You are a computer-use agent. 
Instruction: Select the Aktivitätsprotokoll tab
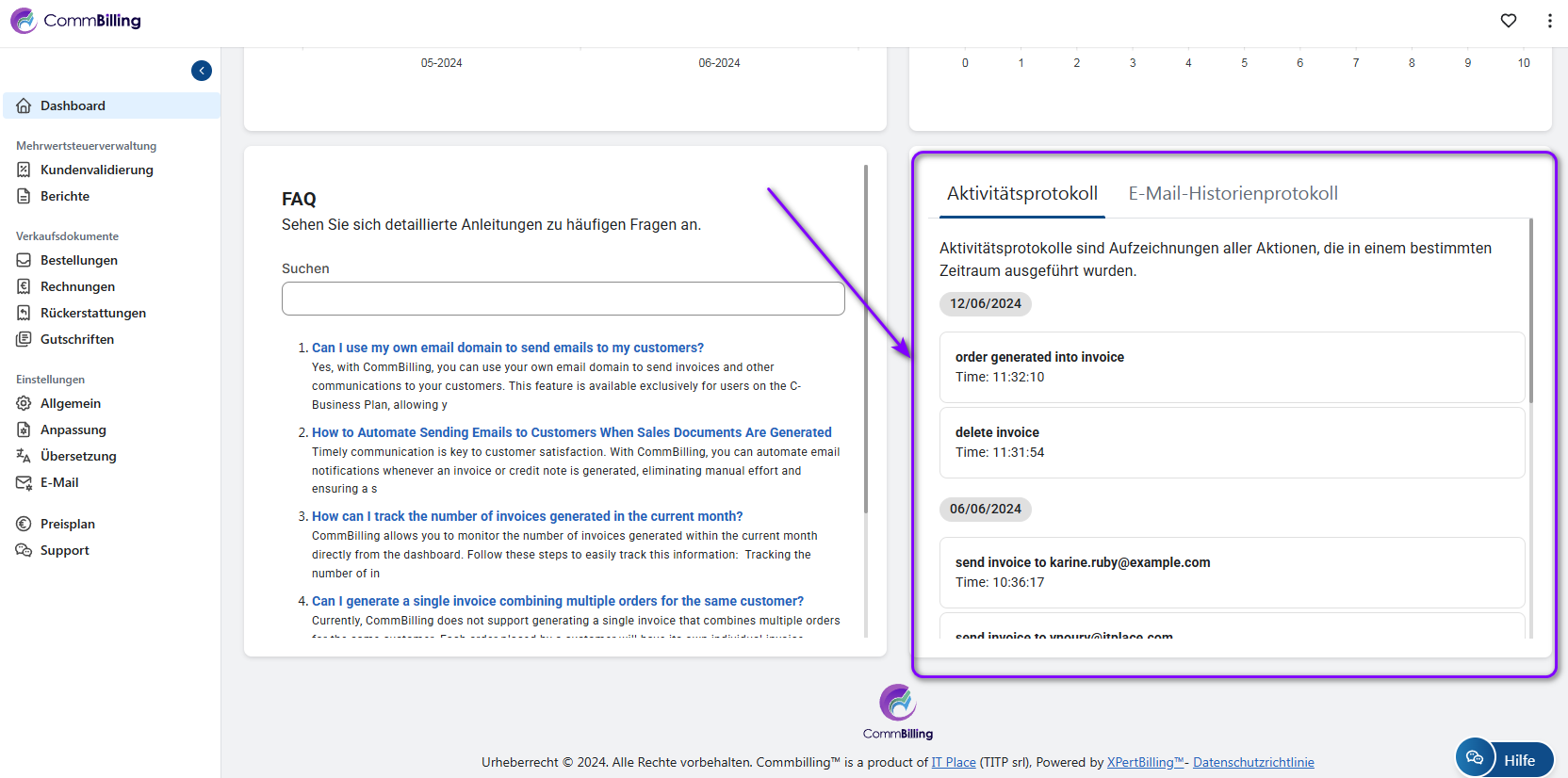(x=1021, y=193)
